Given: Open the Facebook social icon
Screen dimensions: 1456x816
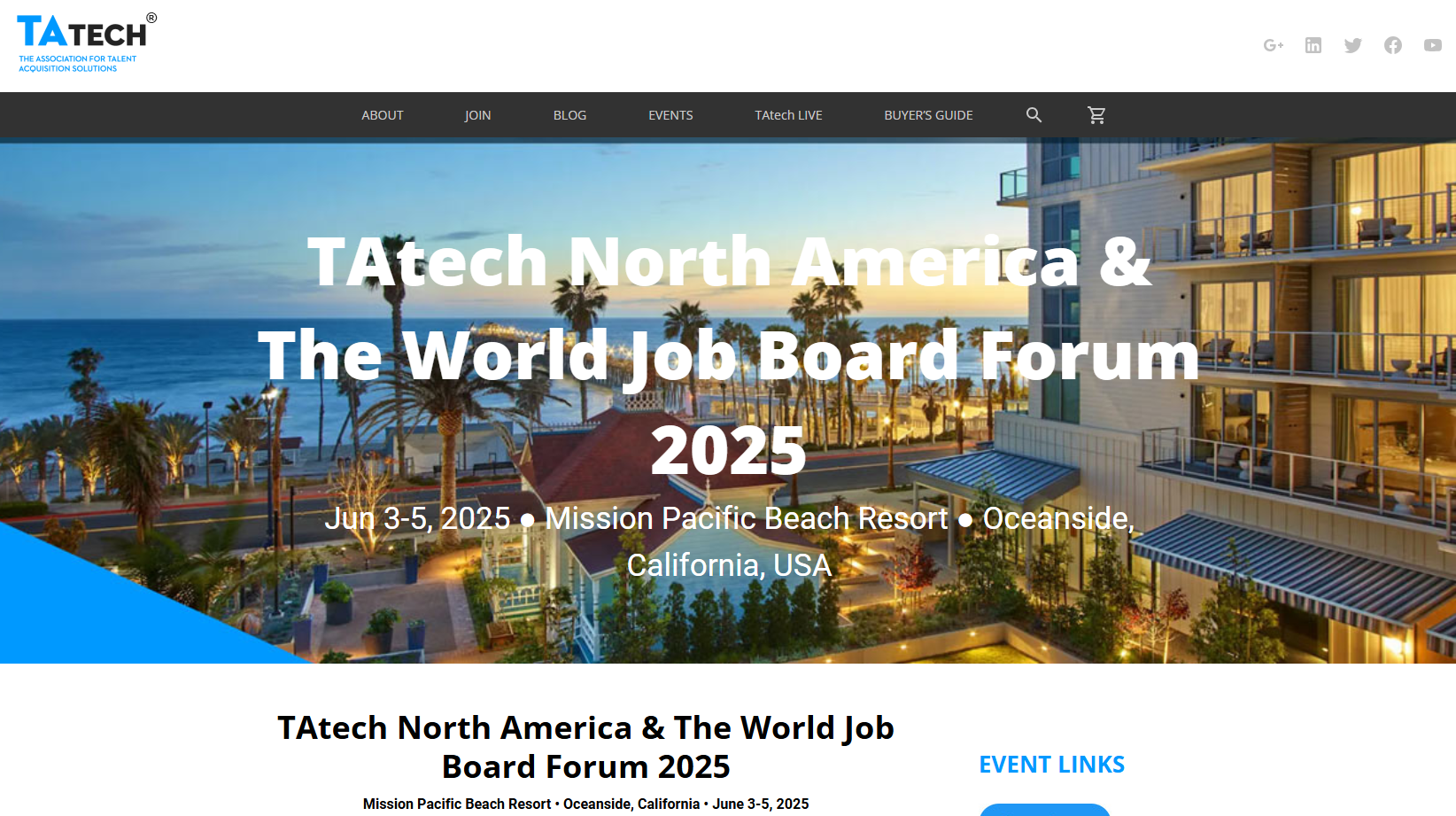Looking at the screenshot, I should [1393, 44].
